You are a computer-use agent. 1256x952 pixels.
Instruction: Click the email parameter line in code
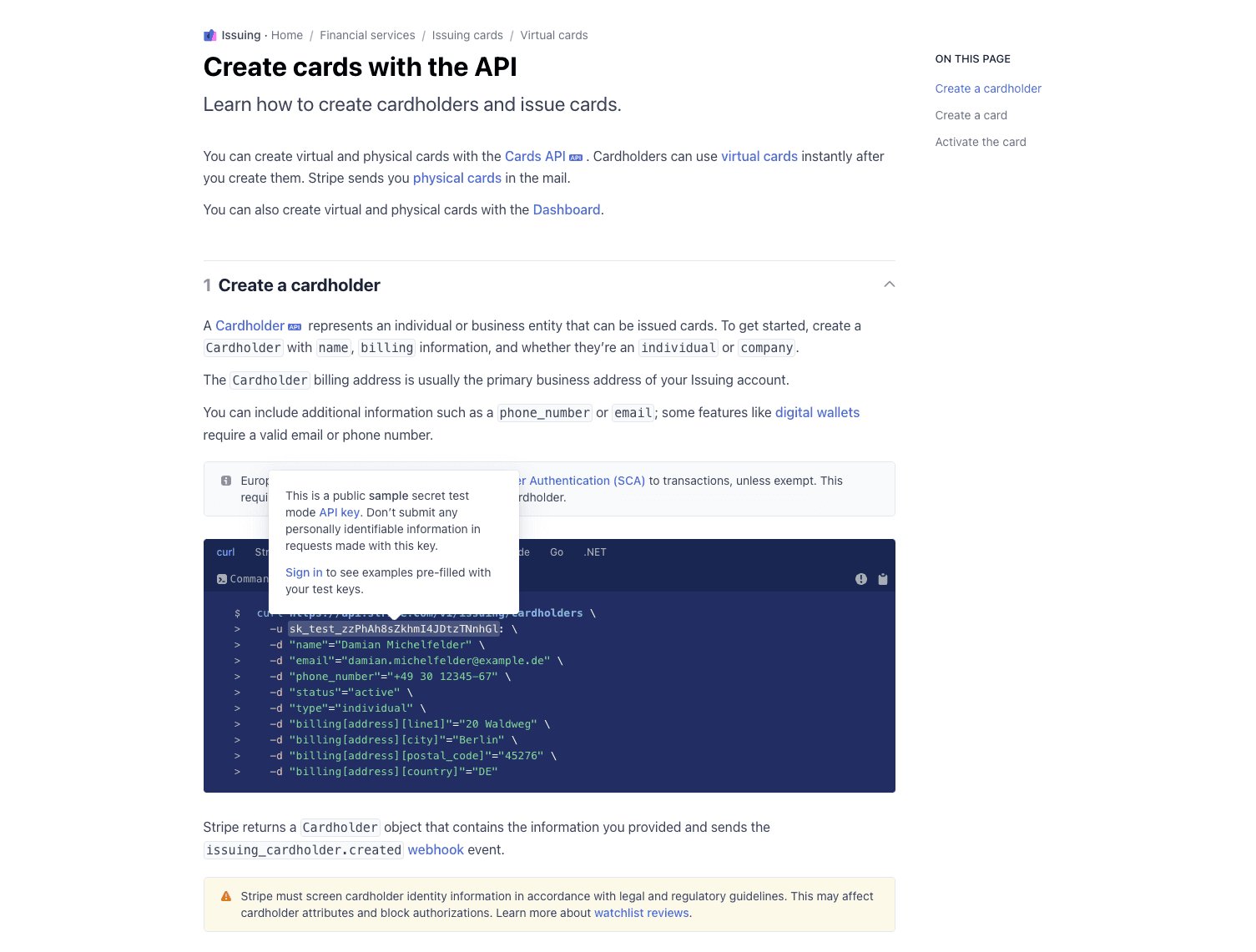pyautogui.click(x=420, y=661)
